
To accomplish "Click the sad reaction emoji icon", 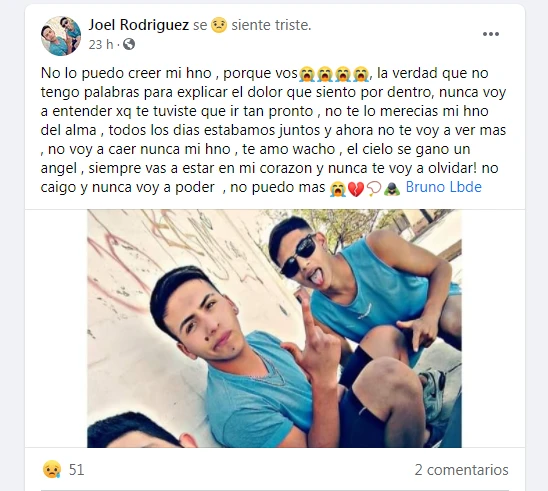I will tap(52, 469).
